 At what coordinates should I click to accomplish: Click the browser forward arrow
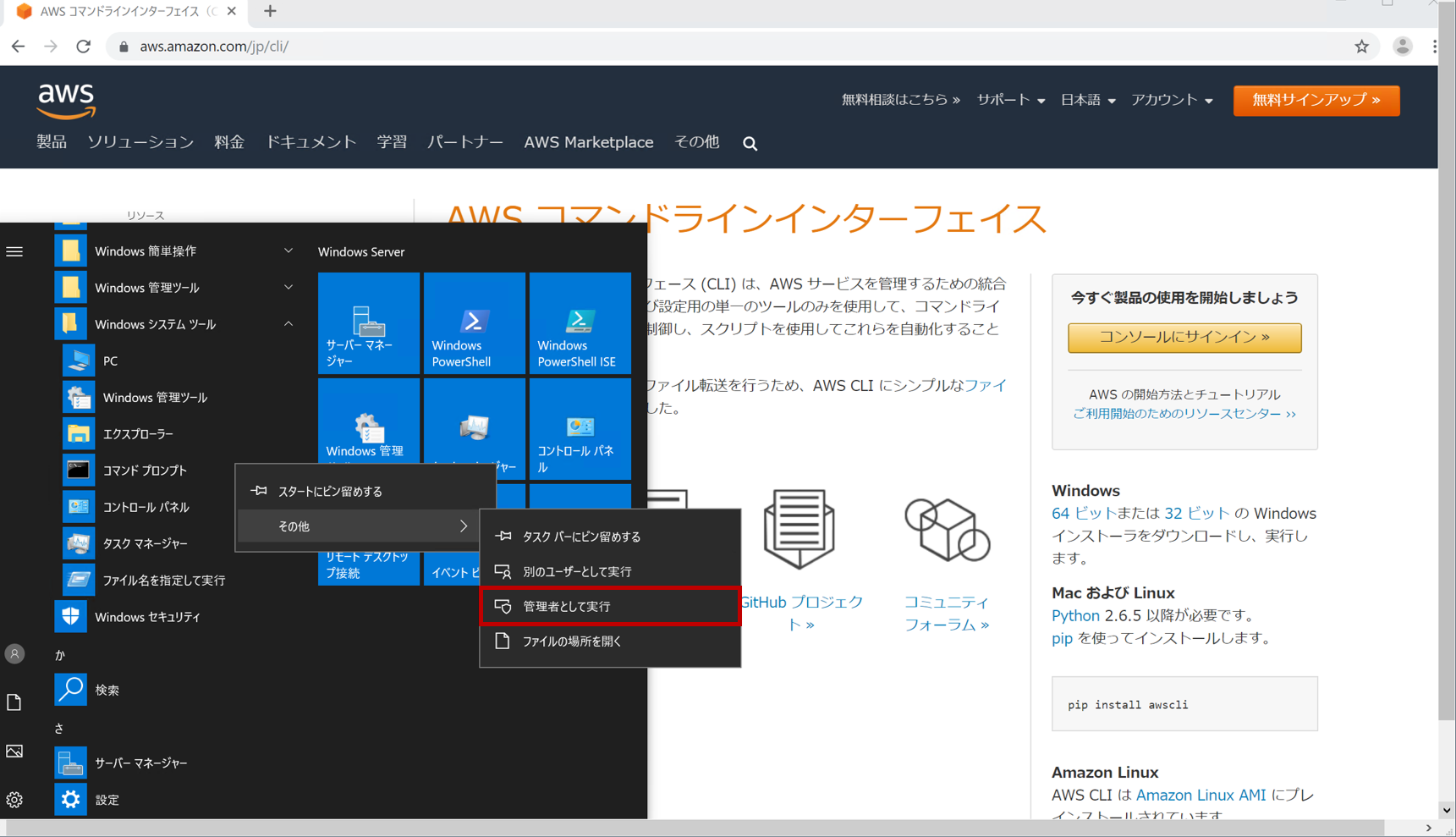click(x=51, y=47)
